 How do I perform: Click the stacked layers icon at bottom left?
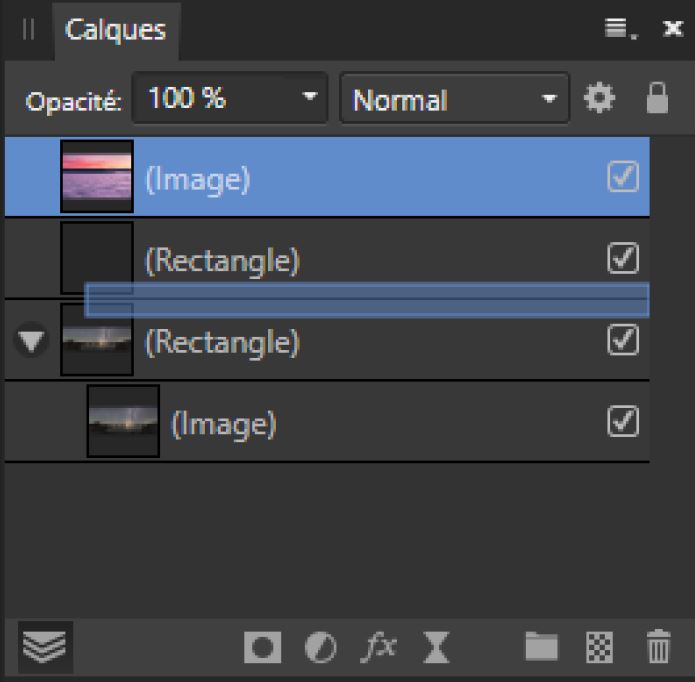pos(45,646)
